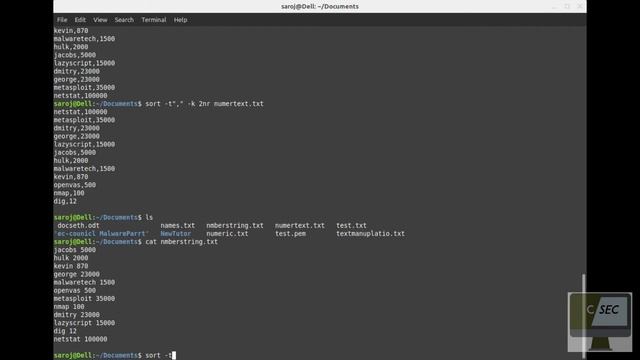
Task: Select directory 'ec-counicl MalwareParrt' in ls output
Action: [101, 233]
